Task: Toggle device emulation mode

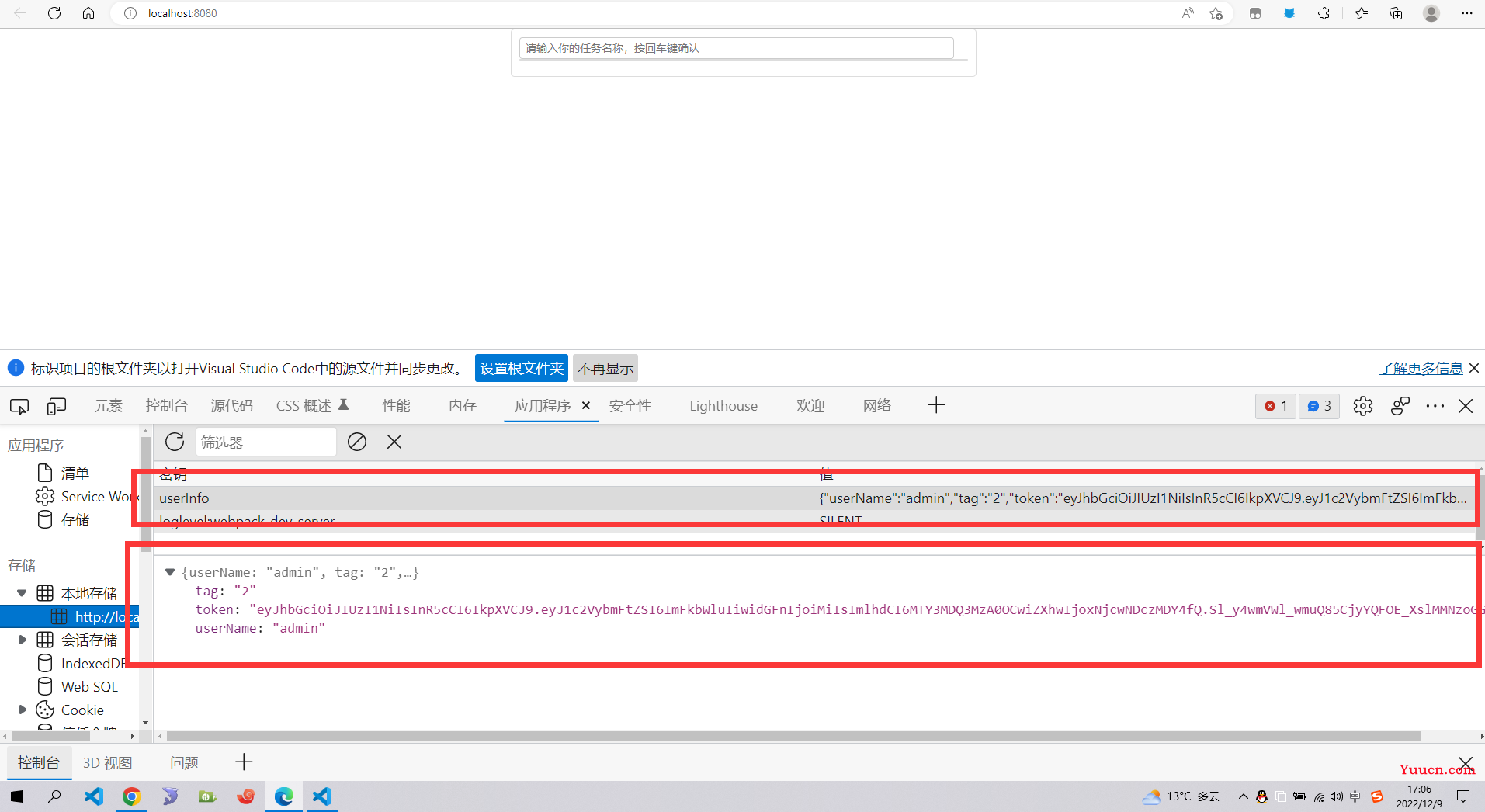Action: pos(57,406)
